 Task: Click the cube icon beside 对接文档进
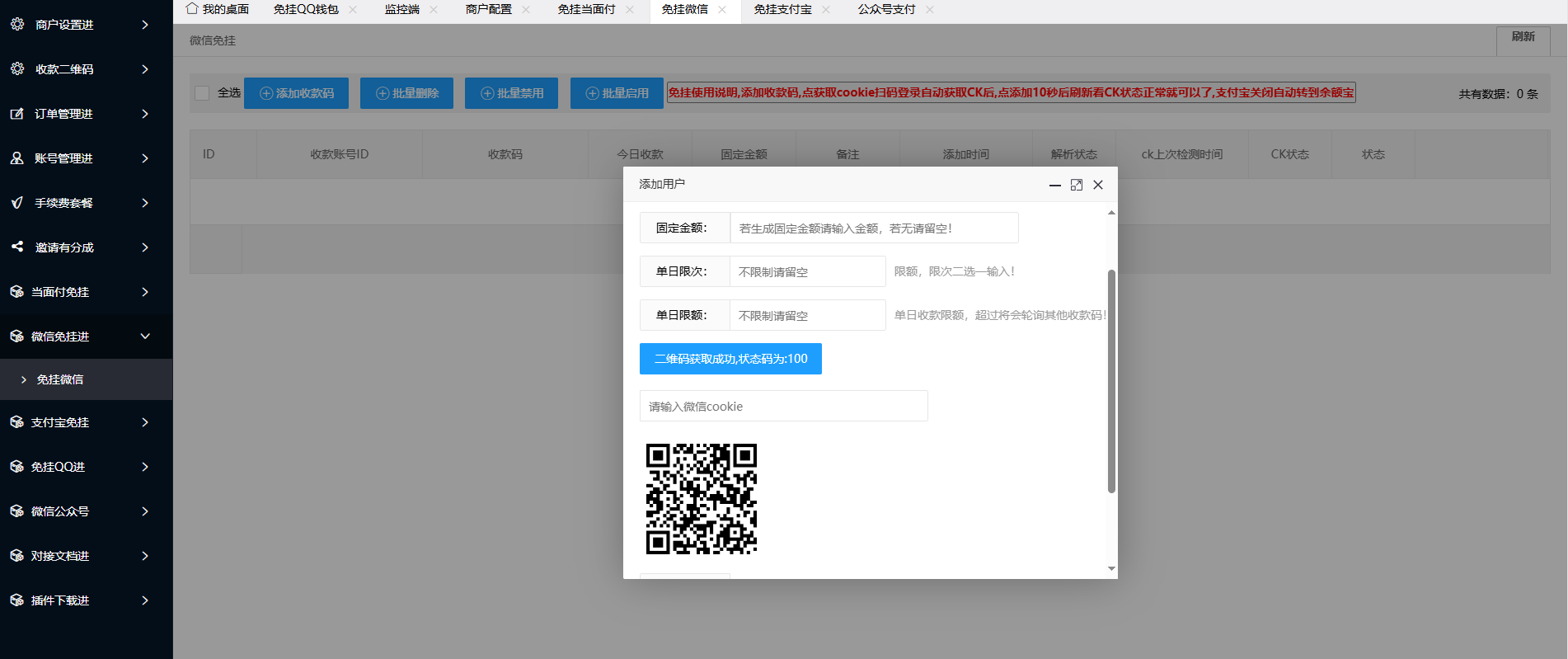pyautogui.click(x=17, y=556)
